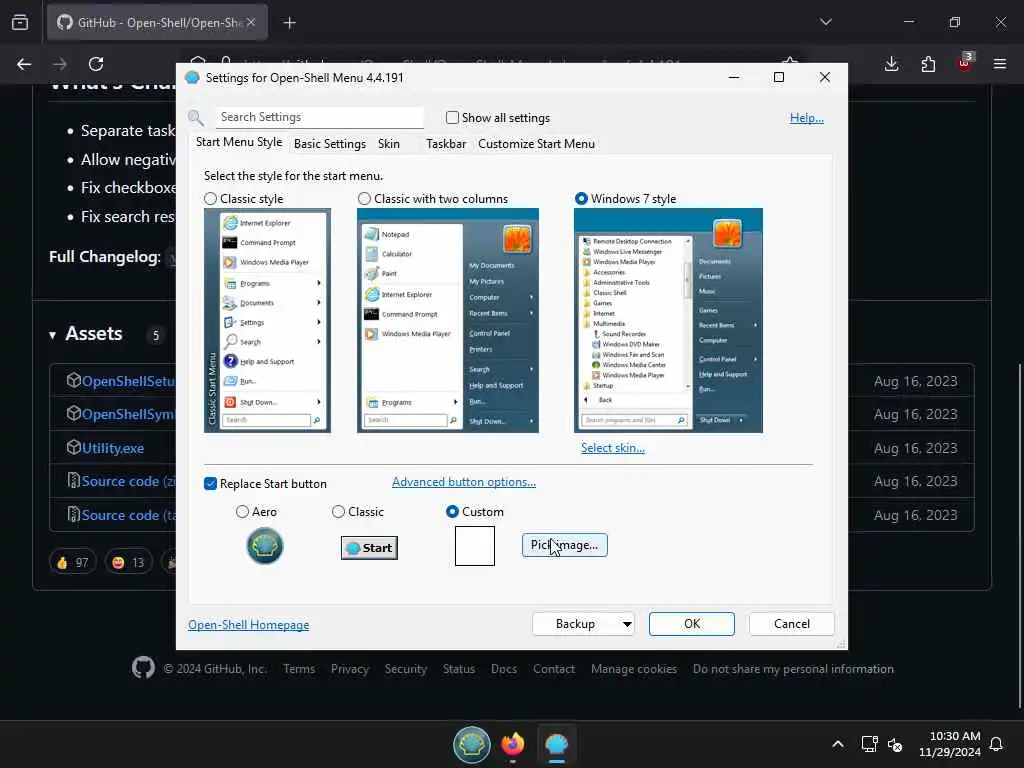The height and width of the screenshot is (768, 1024).
Task: Reload the page in Firefox
Action: point(96,63)
